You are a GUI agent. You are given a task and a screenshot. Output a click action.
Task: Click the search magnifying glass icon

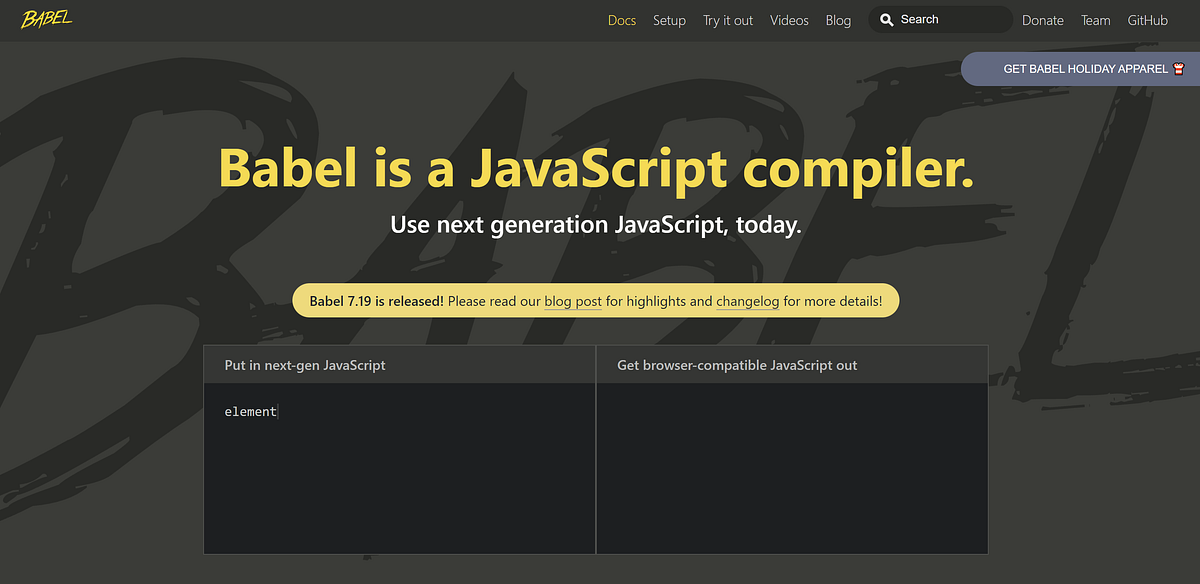[x=888, y=19]
